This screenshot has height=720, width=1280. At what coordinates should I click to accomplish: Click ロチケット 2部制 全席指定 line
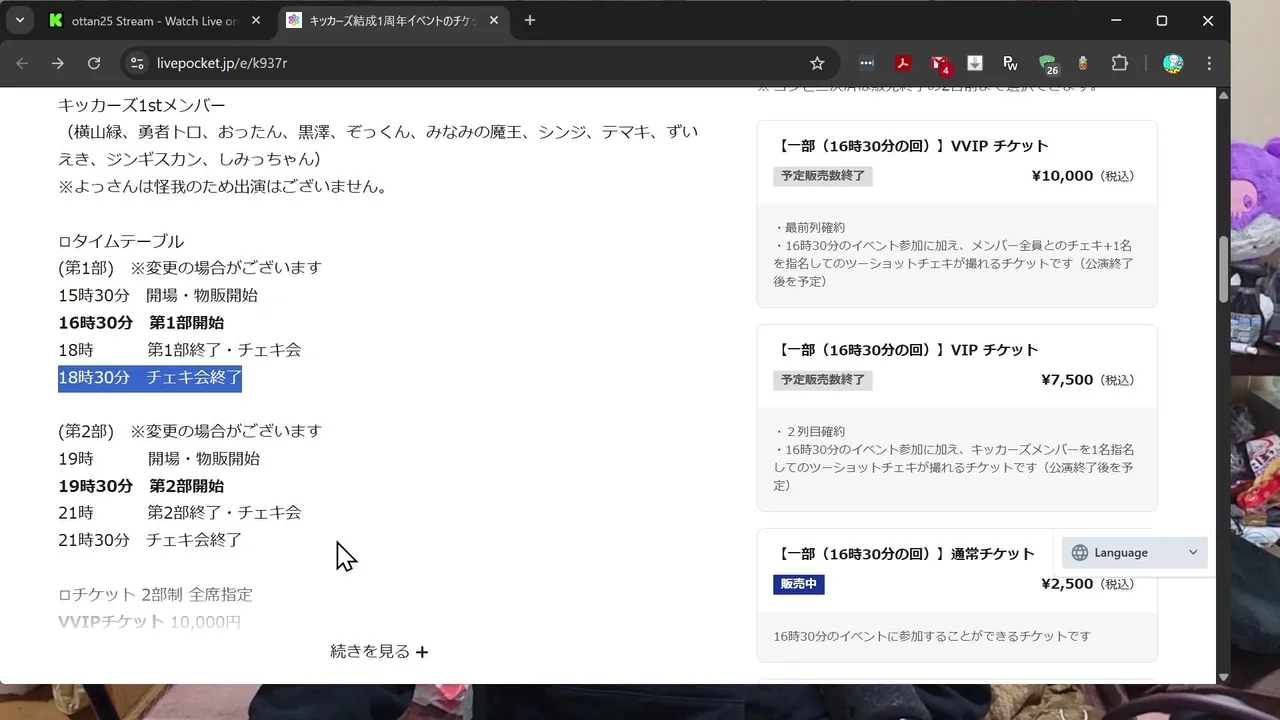tap(155, 595)
